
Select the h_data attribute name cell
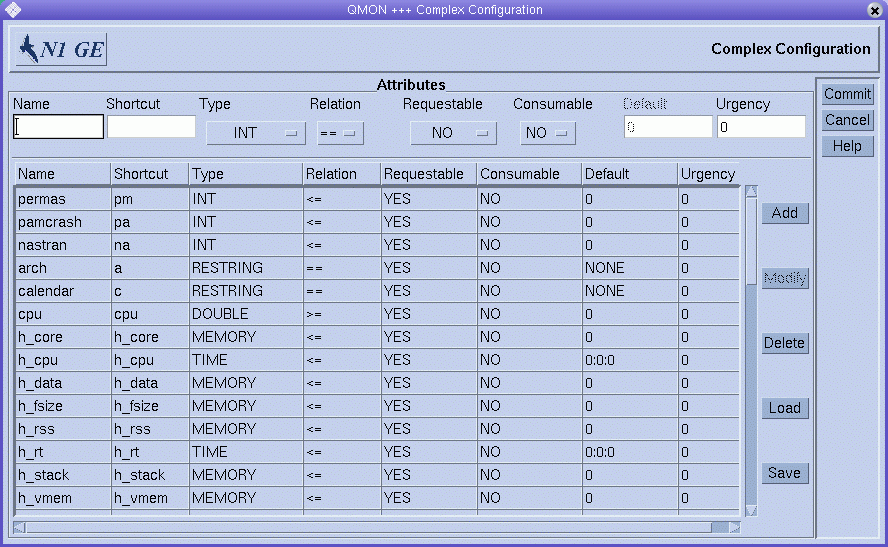(63, 383)
